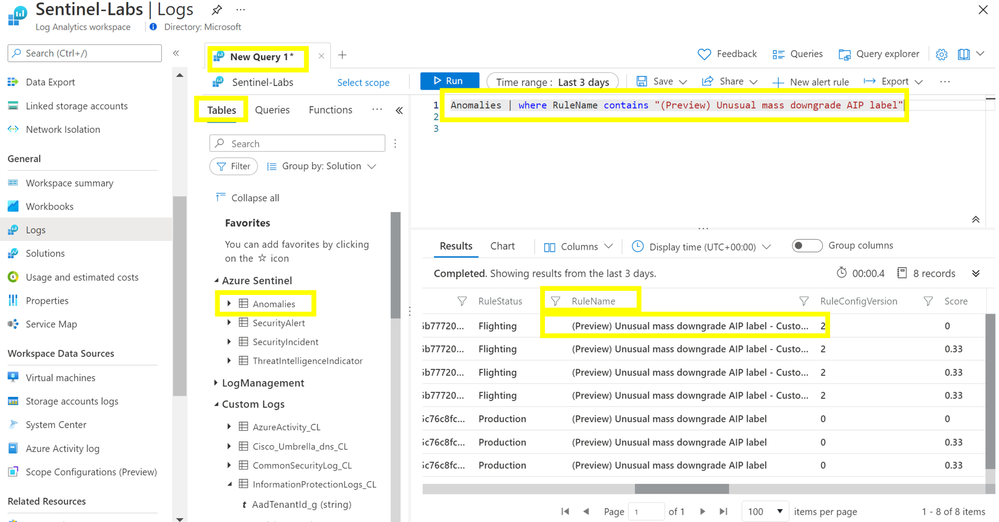Create a New alert rule
The height and width of the screenshot is (522, 999).
click(x=810, y=82)
